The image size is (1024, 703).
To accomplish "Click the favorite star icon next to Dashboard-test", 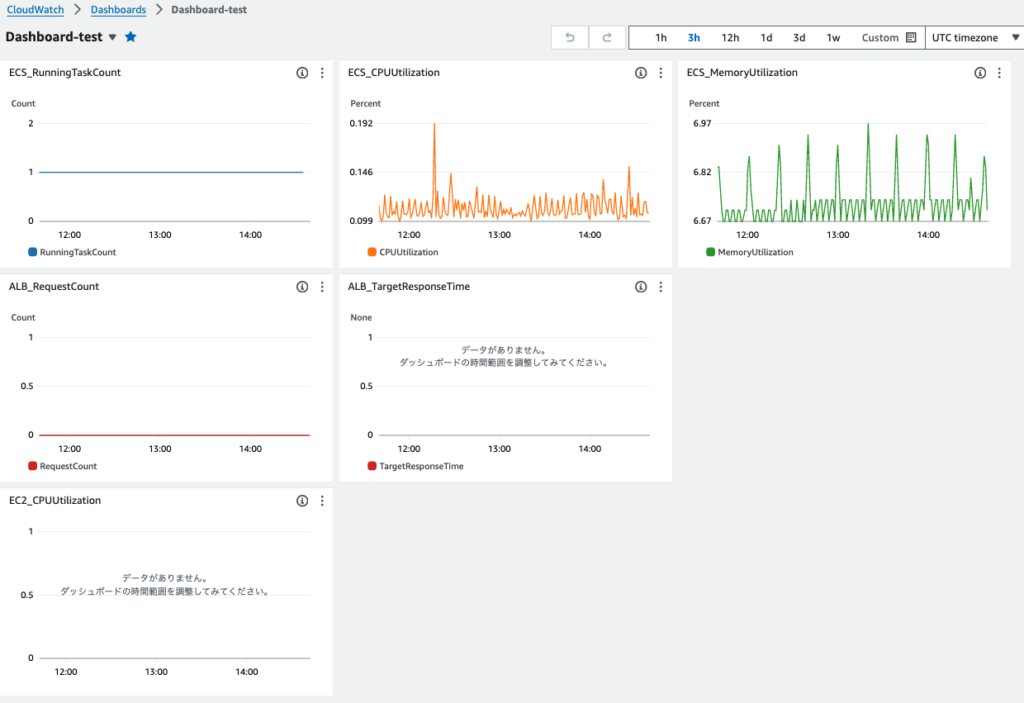I will (131, 37).
